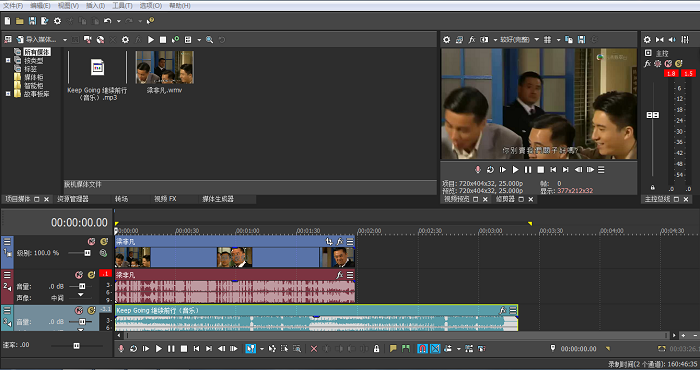Open project properties gear in main toolbar
The height and width of the screenshot is (370, 700).
click(58, 21)
